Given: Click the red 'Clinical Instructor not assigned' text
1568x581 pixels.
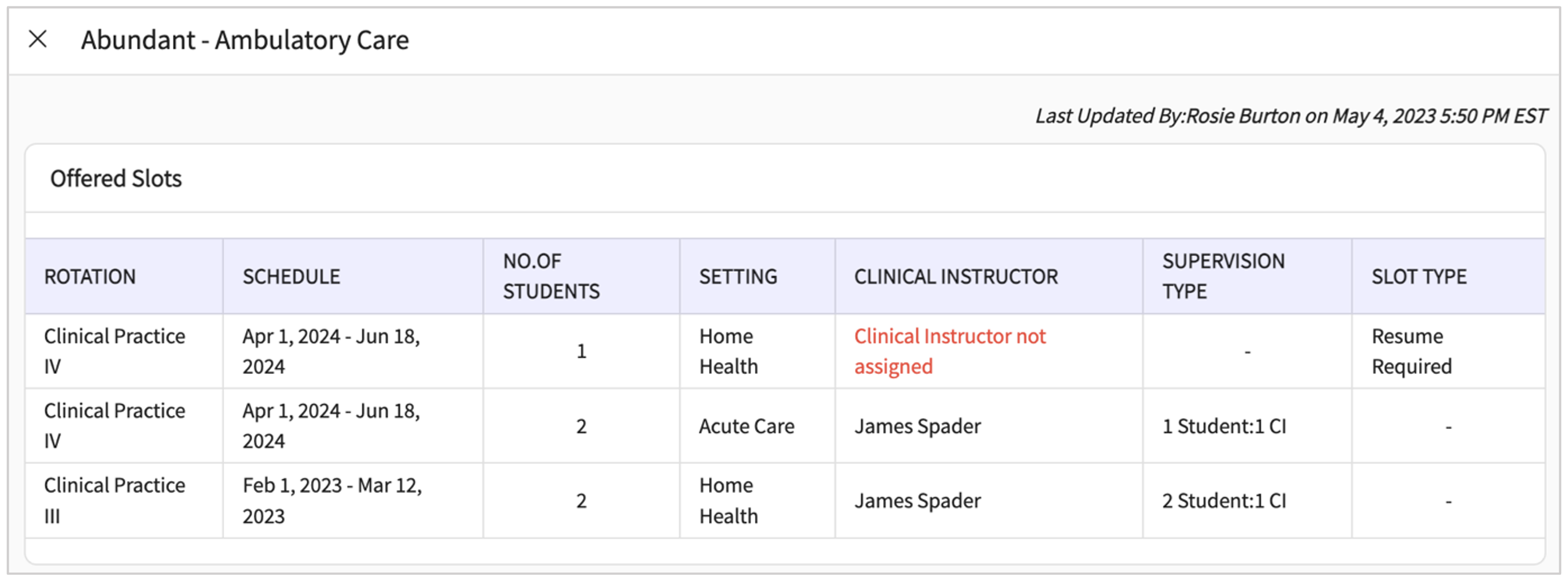Looking at the screenshot, I should [949, 352].
